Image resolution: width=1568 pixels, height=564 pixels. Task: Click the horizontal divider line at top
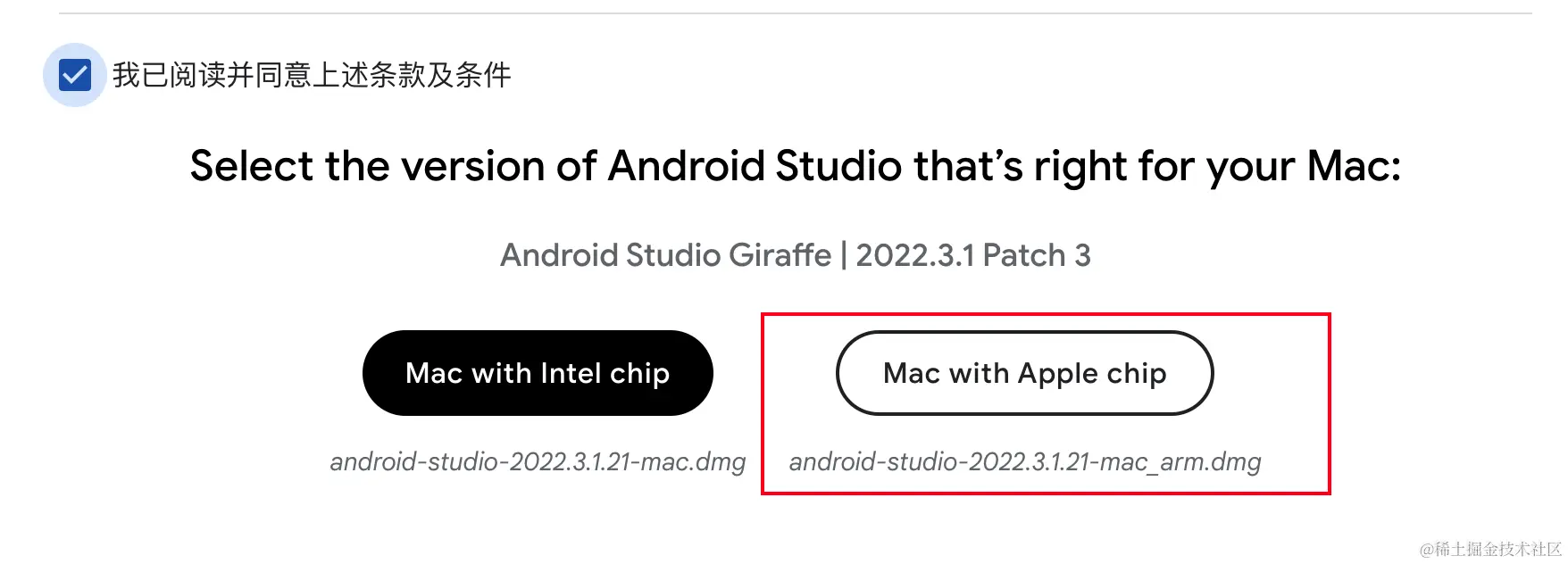pyautogui.click(x=795, y=13)
